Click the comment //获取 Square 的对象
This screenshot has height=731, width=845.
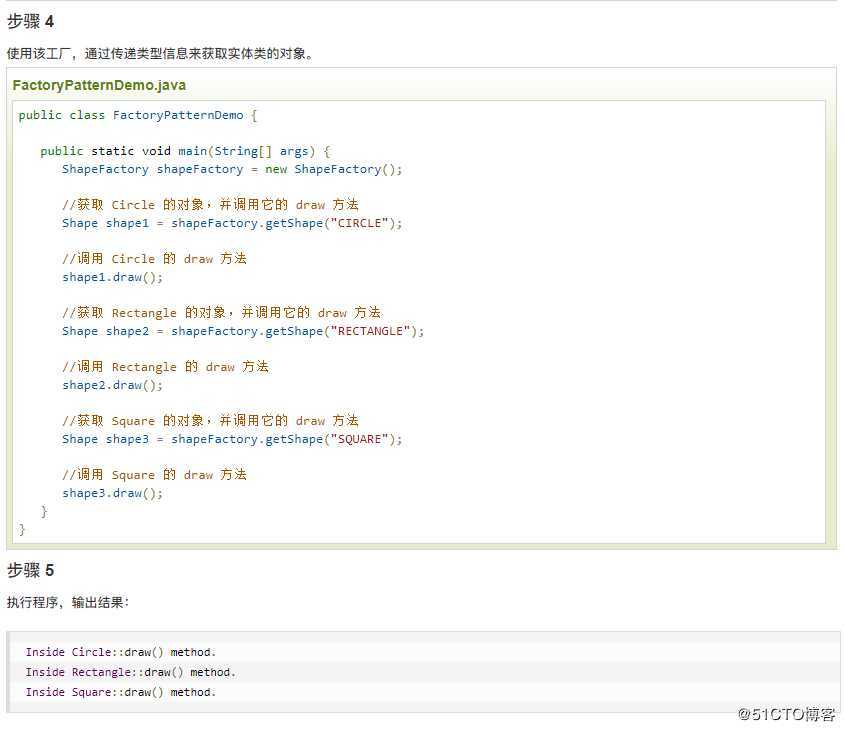(x=210, y=420)
